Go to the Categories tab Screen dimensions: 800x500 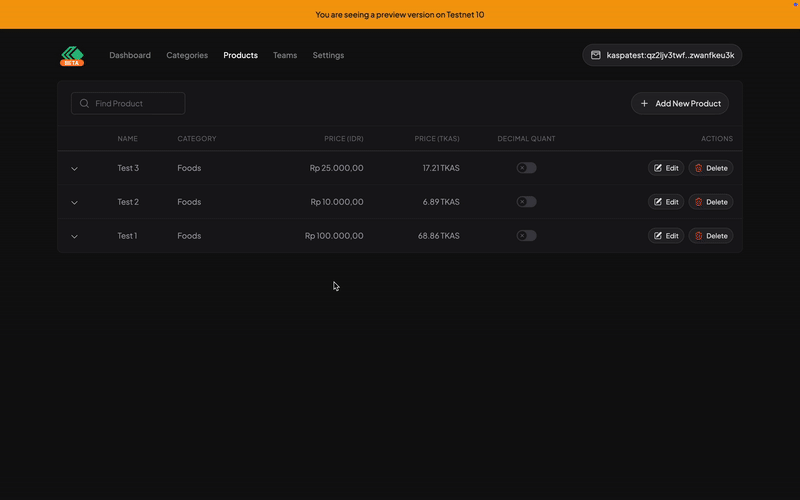187,56
